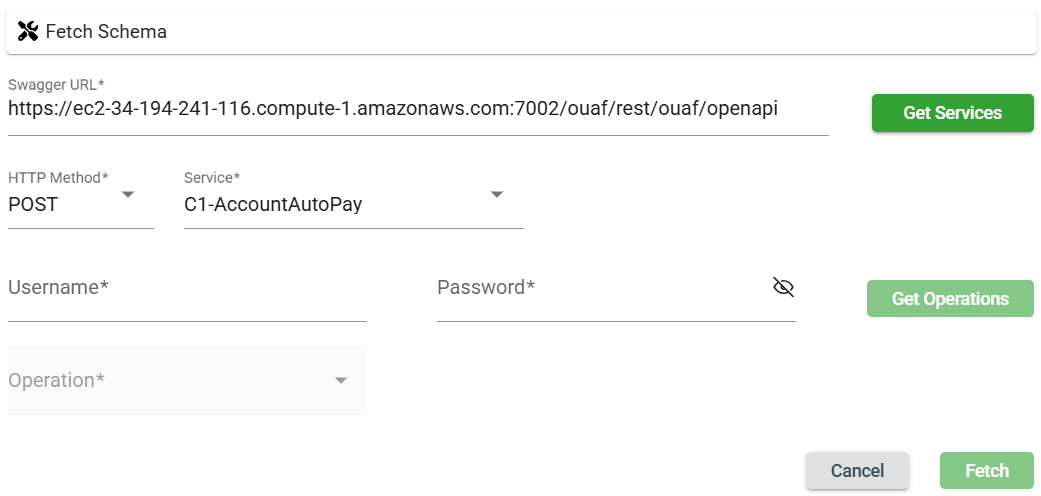Open the HTTP Method dropdown arrow
This screenshot has height=496, width=1041.
tap(128, 195)
